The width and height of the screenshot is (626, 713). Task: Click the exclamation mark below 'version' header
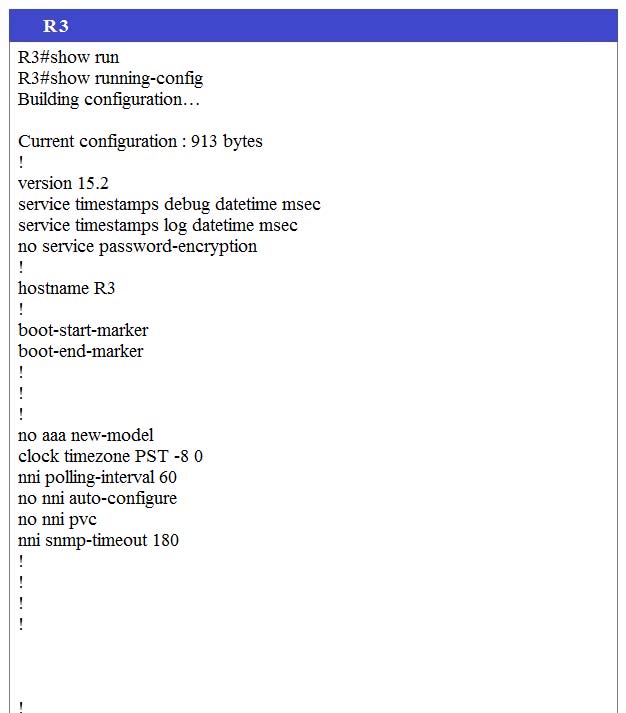pos(21,266)
